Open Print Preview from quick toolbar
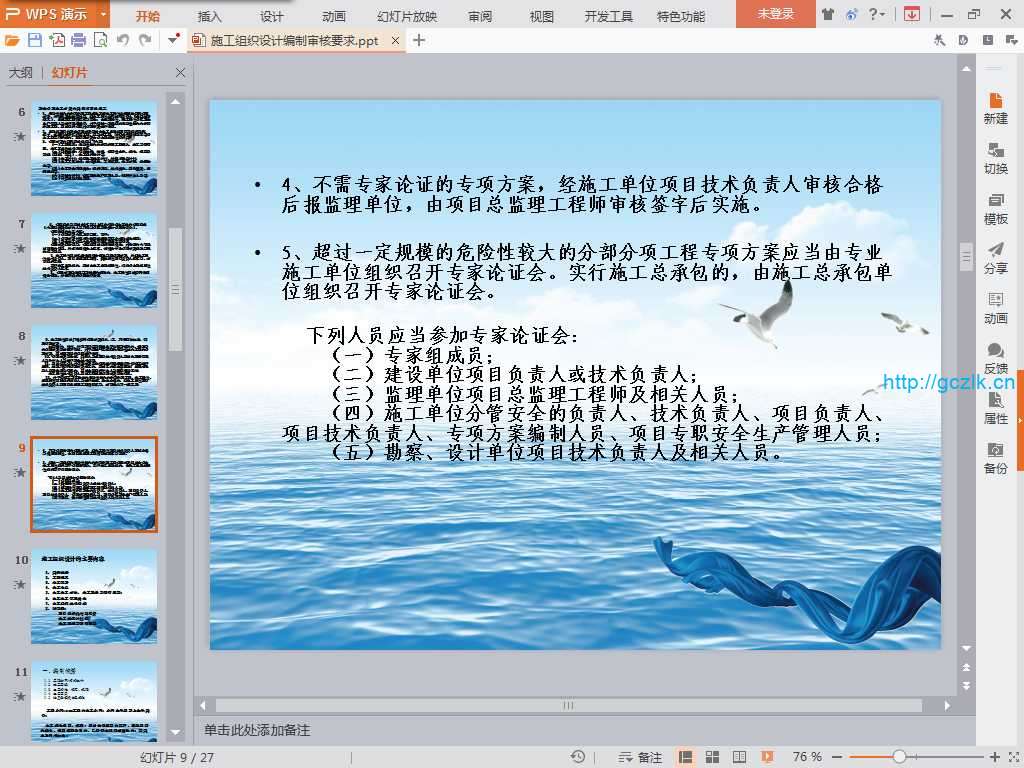This screenshot has height=768, width=1024. [100, 40]
